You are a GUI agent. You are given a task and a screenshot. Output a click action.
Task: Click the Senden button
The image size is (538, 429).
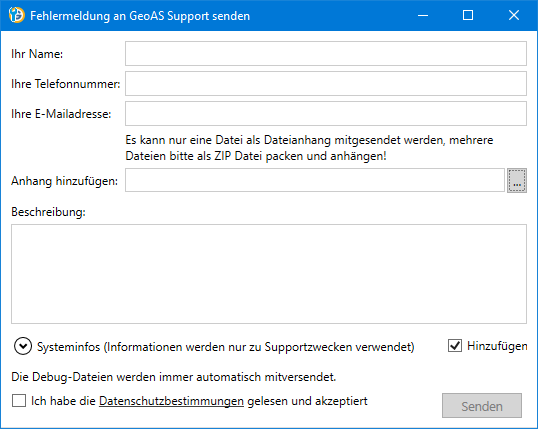click(482, 406)
